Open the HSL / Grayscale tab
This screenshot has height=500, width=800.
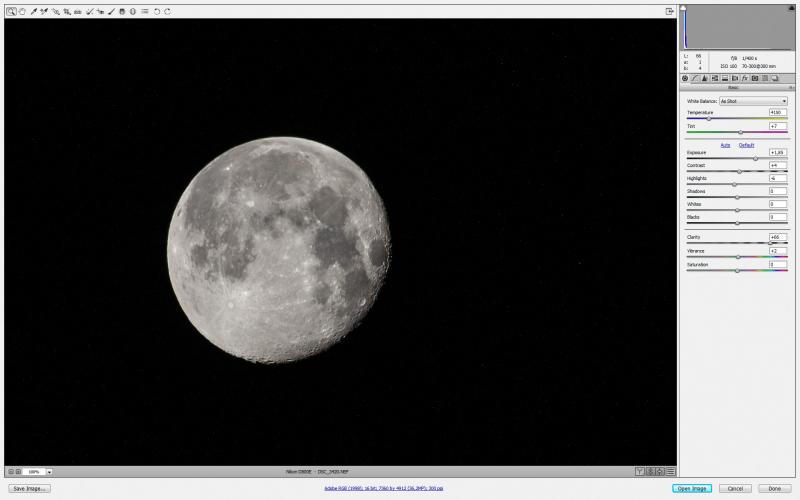click(715, 79)
